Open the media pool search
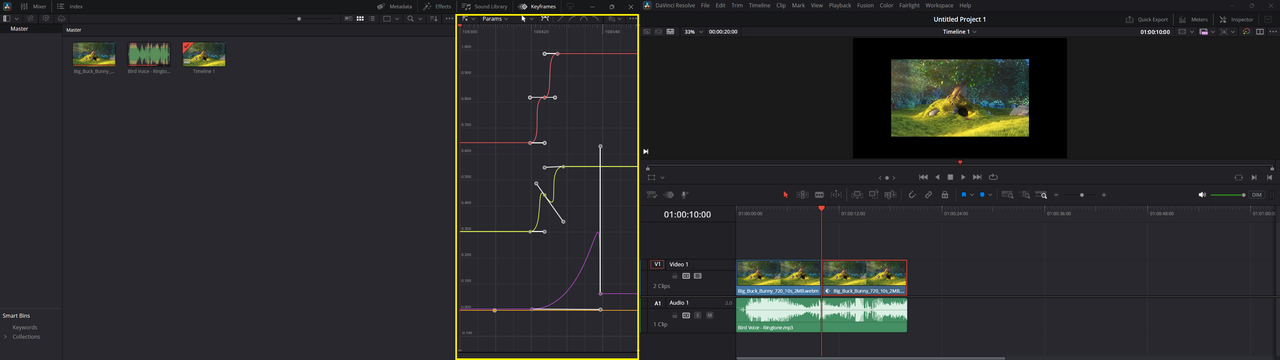Image resolution: width=1280 pixels, height=360 pixels. tap(410, 19)
